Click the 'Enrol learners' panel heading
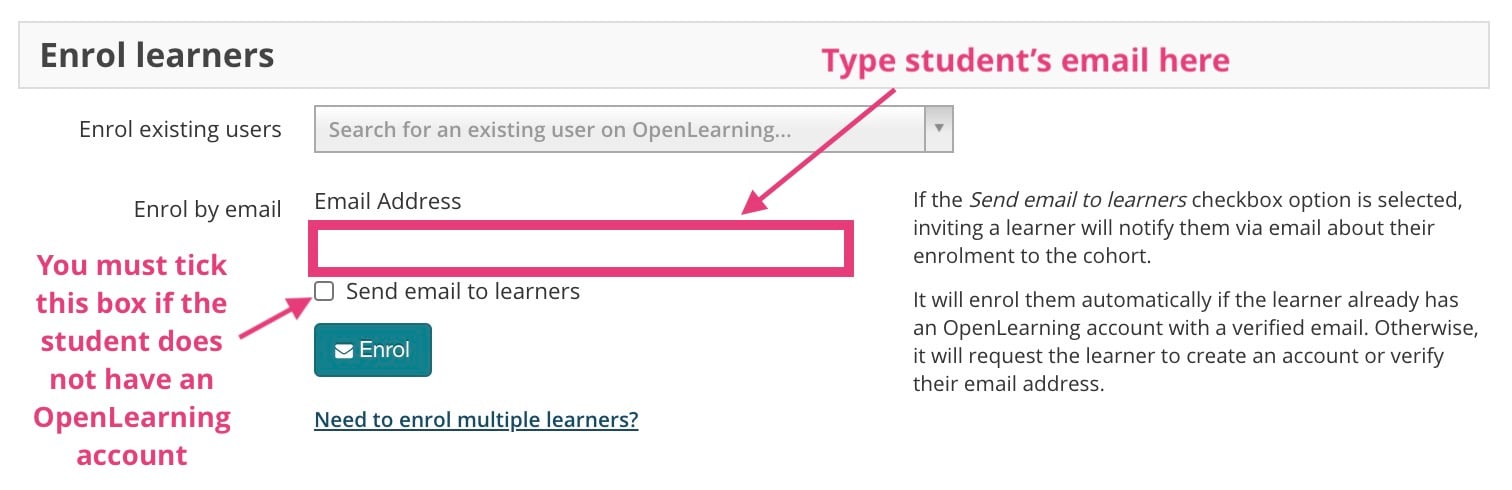 (157, 55)
